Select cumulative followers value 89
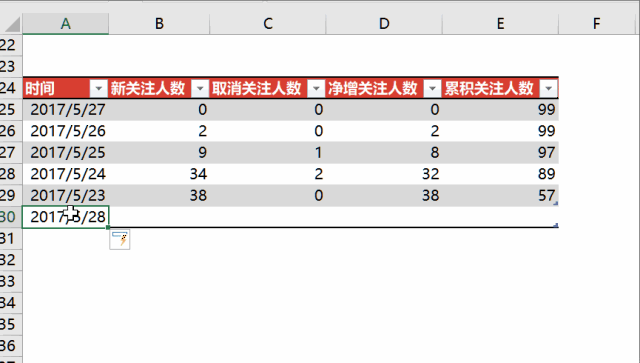The image size is (640, 363). (x=500, y=174)
